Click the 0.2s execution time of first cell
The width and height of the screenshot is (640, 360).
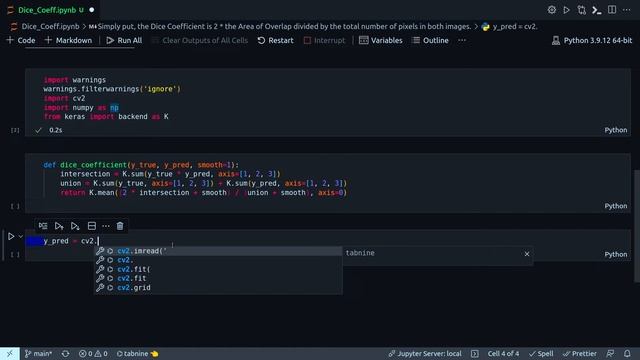pos(56,130)
